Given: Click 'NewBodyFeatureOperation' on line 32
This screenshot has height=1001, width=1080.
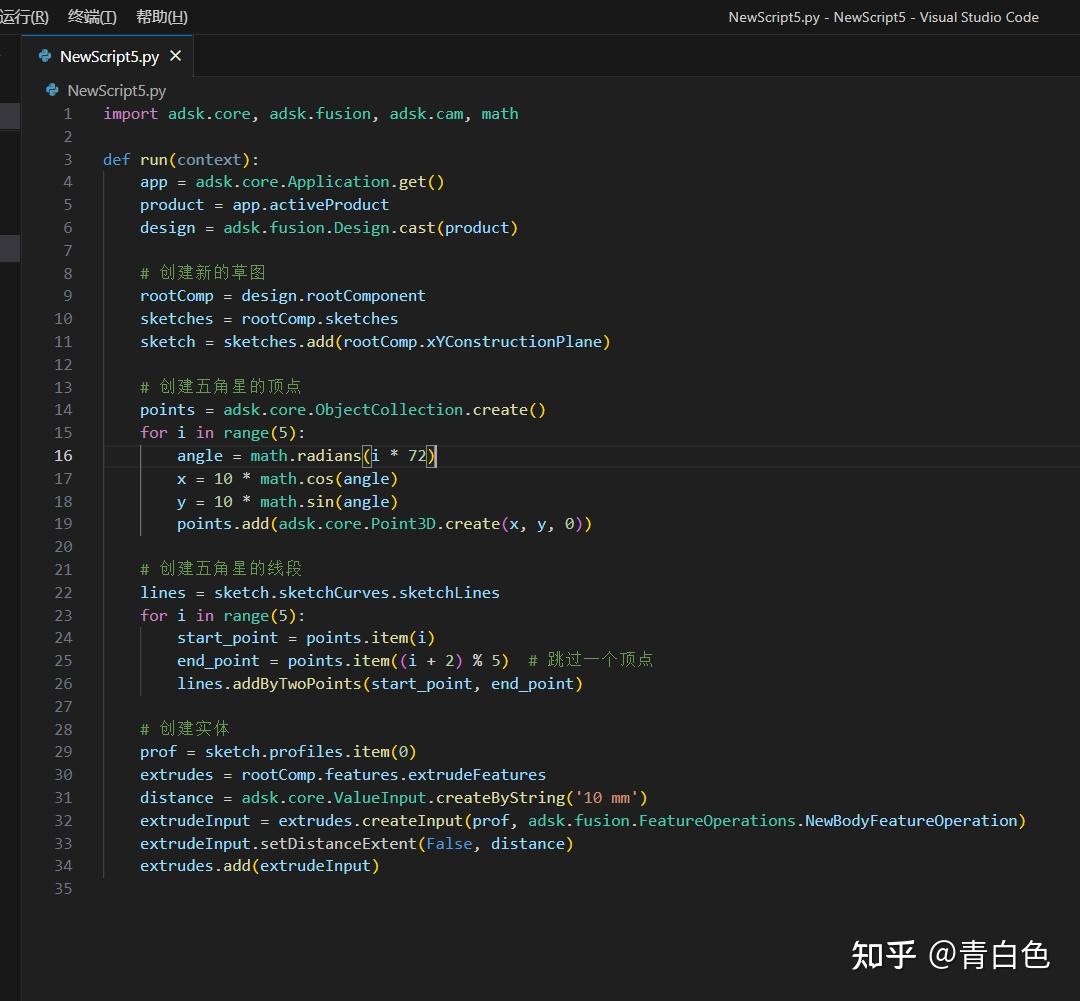Looking at the screenshot, I should click(x=911, y=821).
